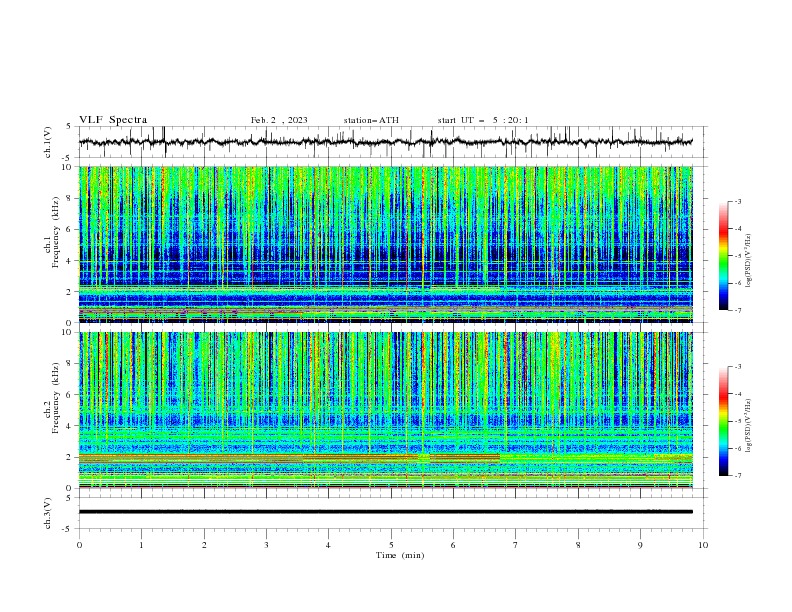Click the "3" tick on the Time axis

click(x=266, y=545)
